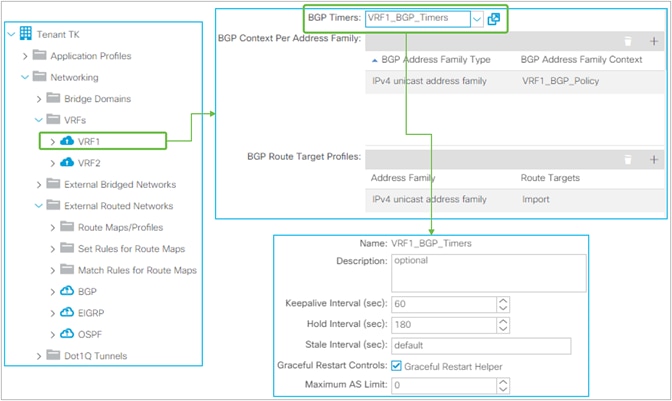
Task: Expand the VRF1 node
Action: click(52, 142)
